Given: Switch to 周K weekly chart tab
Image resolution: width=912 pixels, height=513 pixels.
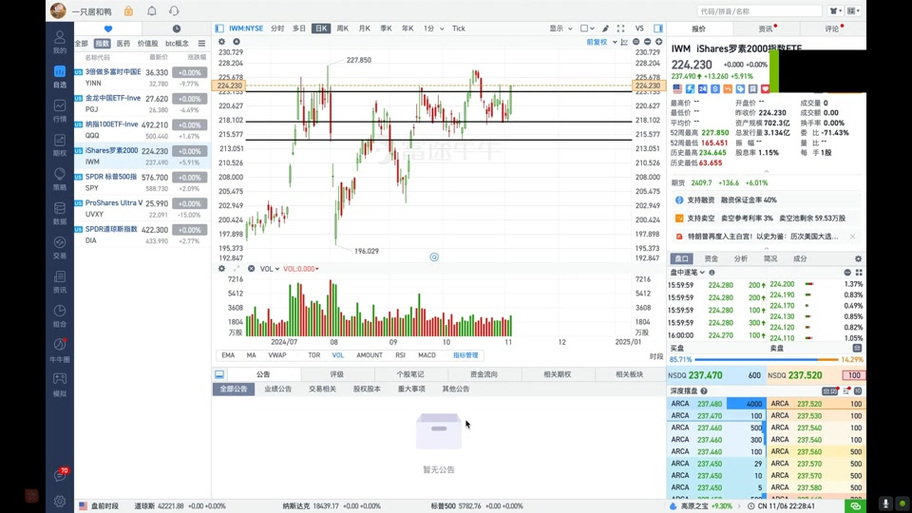Looking at the screenshot, I should [343, 28].
